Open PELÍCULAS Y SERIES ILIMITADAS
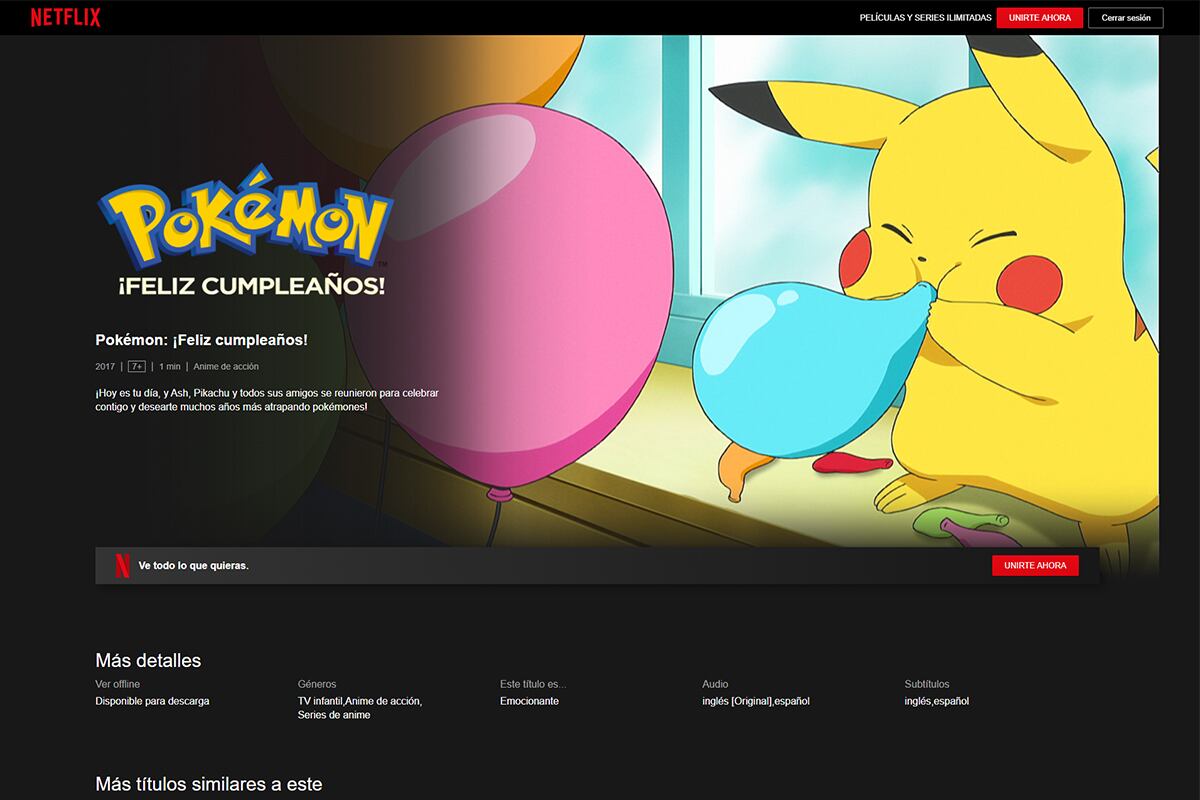The height and width of the screenshot is (800, 1200). click(925, 17)
